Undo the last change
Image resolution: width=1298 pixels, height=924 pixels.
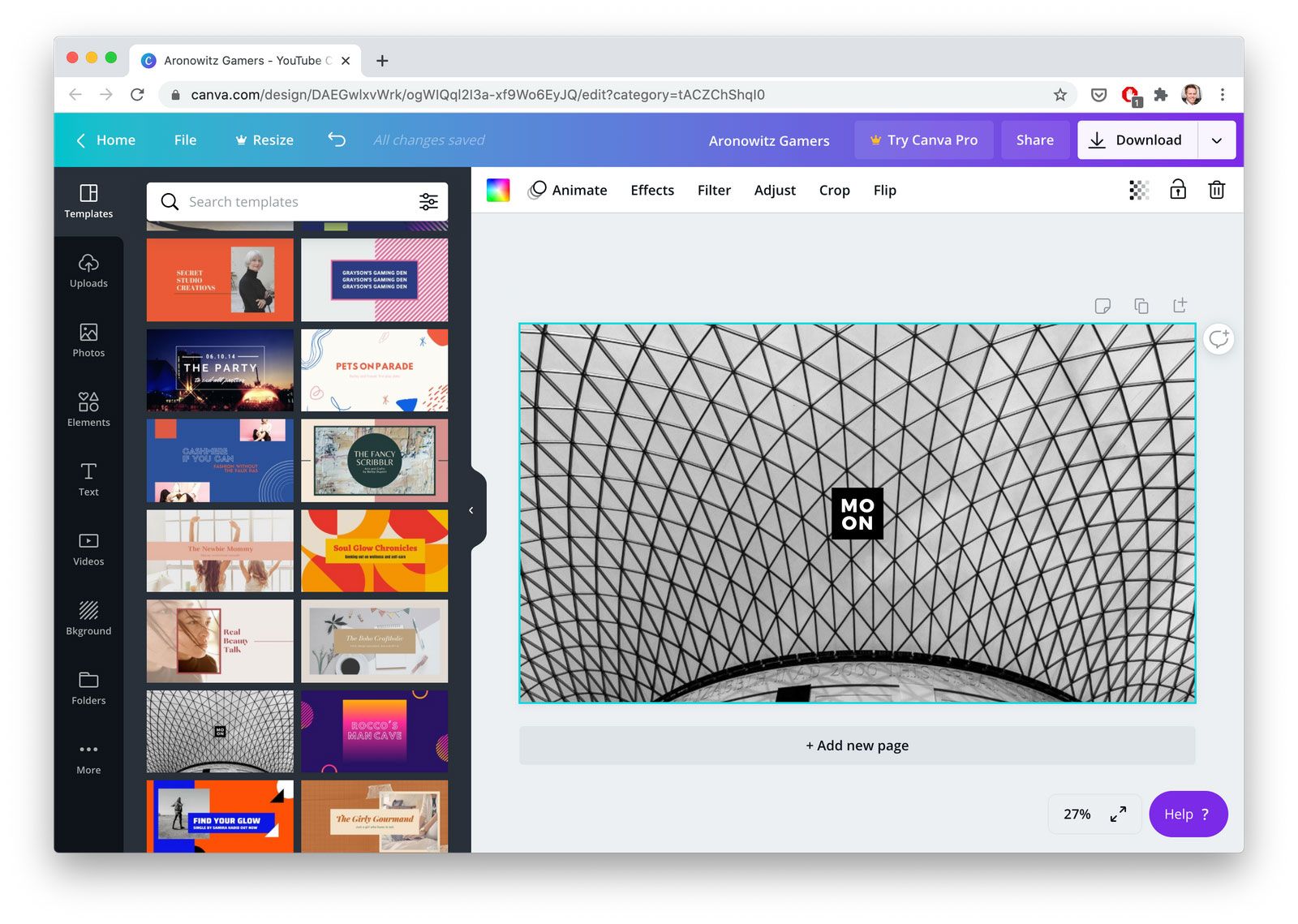pyautogui.click(x=337, y=140)
